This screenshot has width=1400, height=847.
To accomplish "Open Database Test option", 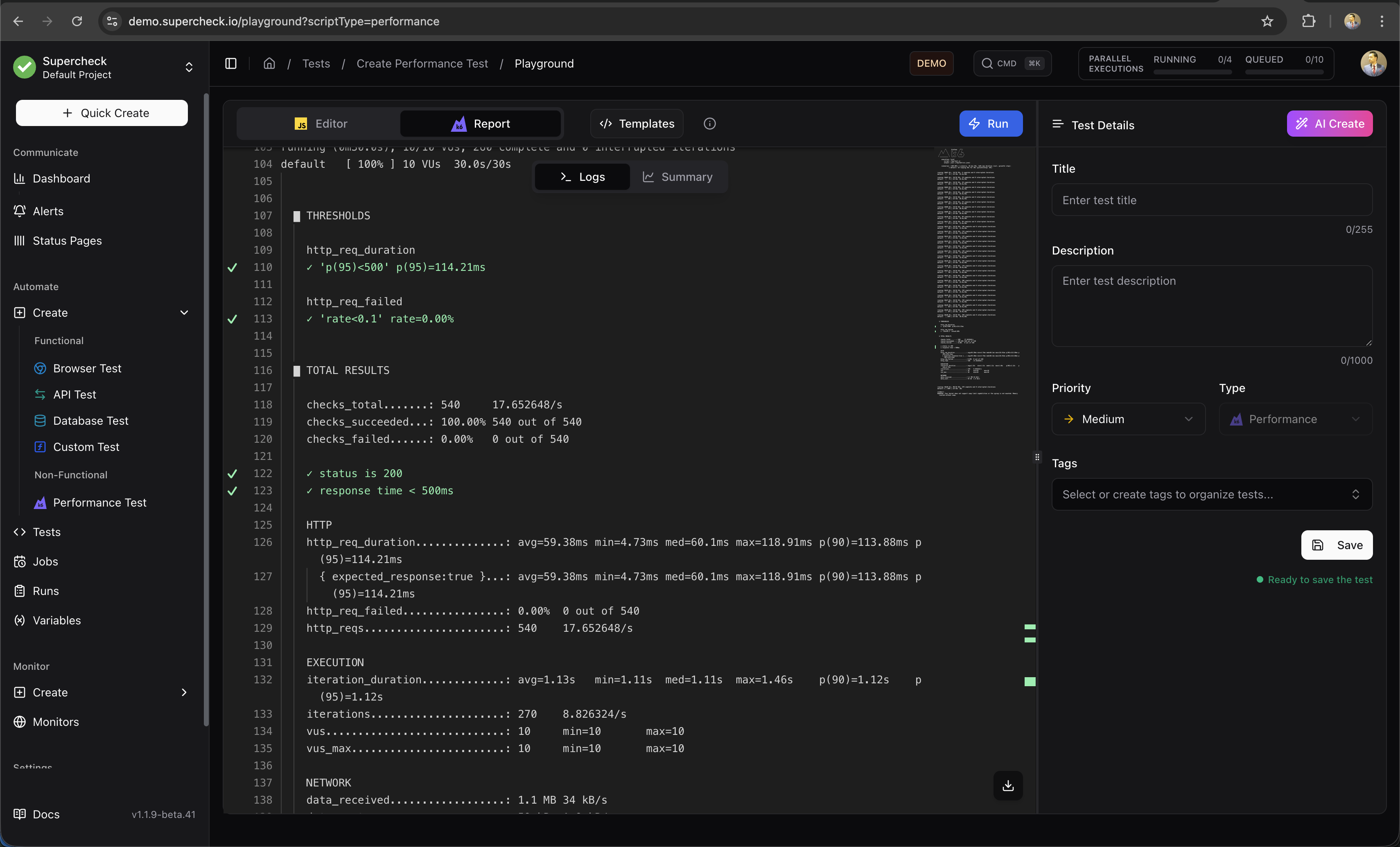I will click(x=90, y=420).
